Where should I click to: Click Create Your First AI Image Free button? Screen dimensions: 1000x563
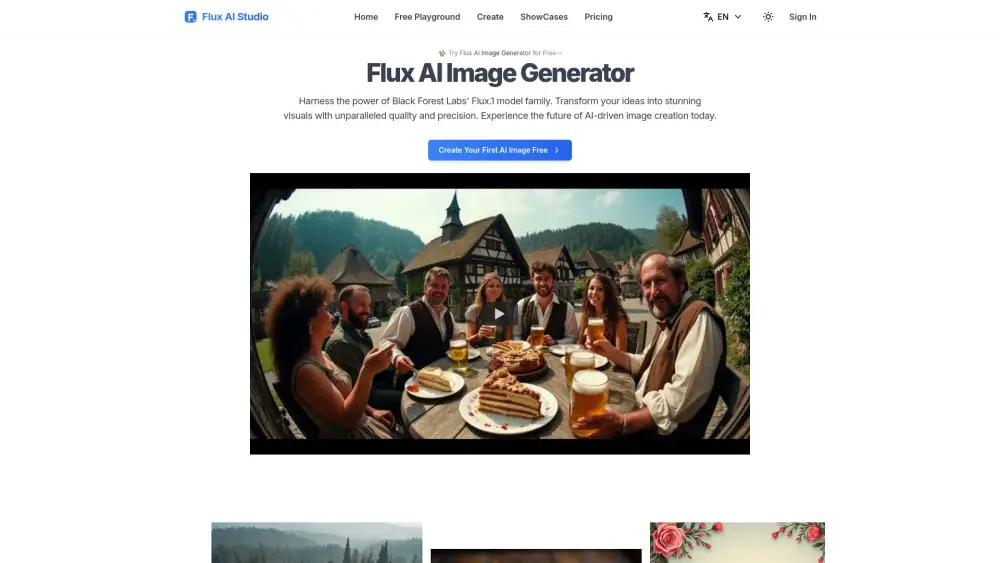click(499, 150)
